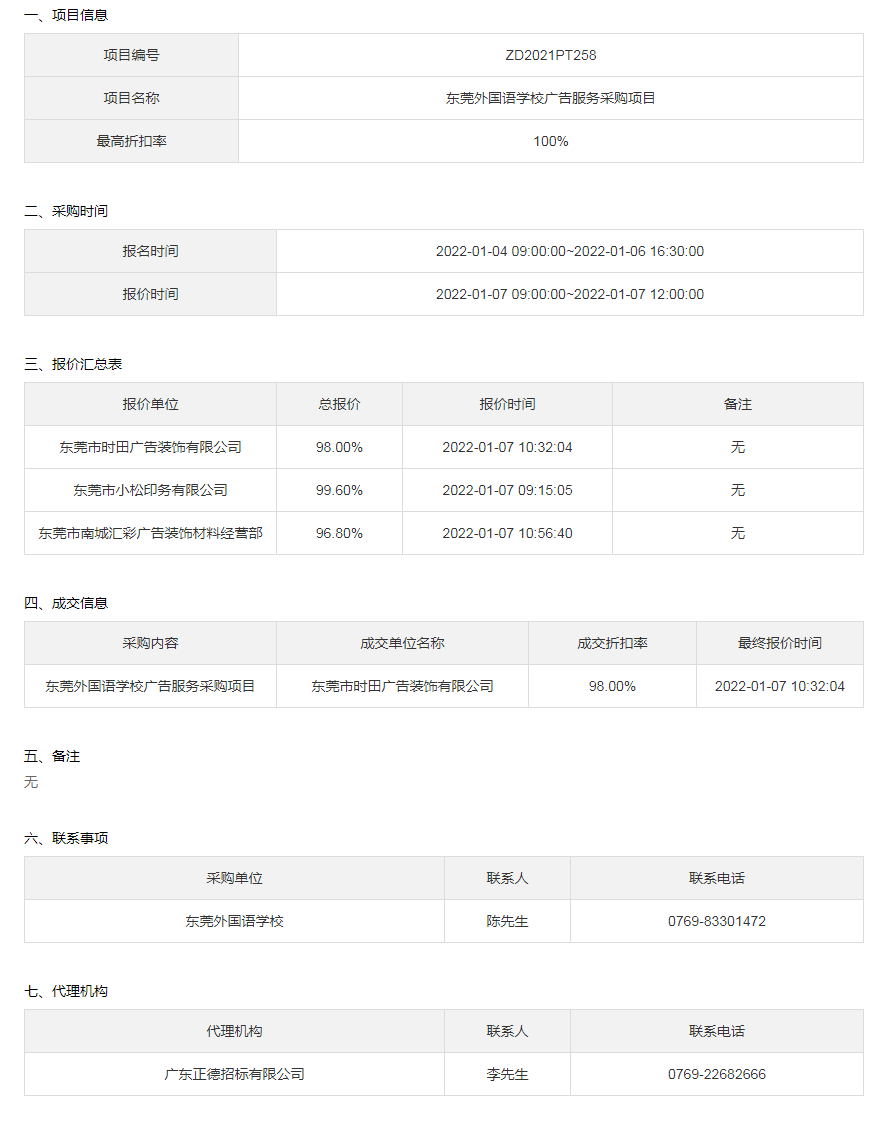The height and width of the screenshot is (1127, 879).
Task: Click the 无 remark in the 96.80% row
Action: coord(738,533)
